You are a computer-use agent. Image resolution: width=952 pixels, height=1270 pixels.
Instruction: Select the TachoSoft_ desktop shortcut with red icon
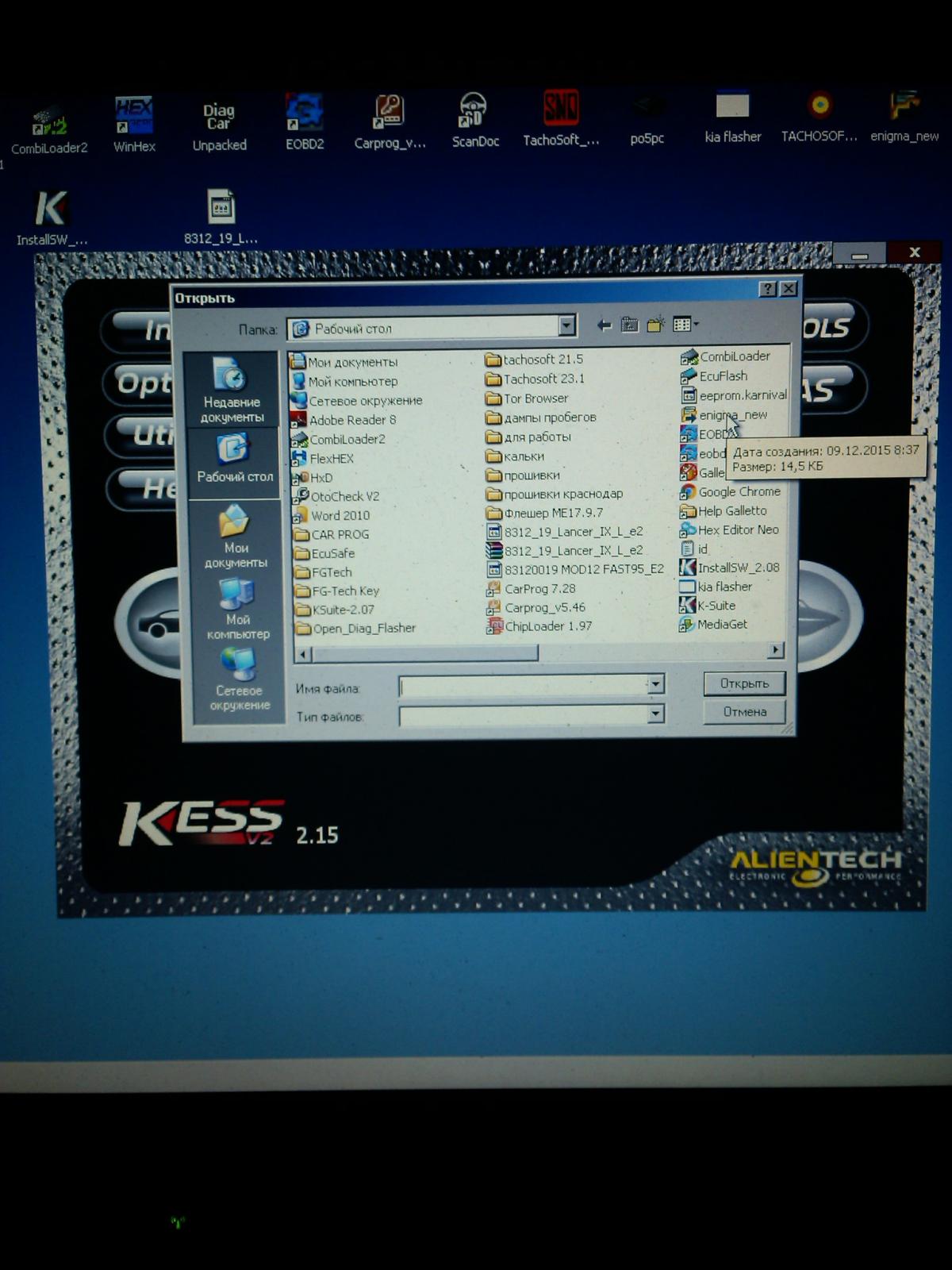click(561, 119)
